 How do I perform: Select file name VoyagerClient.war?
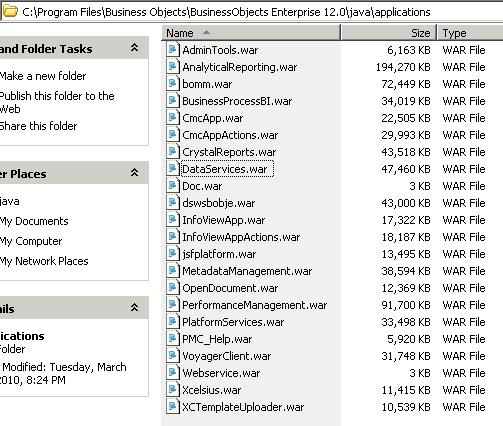click(227, 356)
